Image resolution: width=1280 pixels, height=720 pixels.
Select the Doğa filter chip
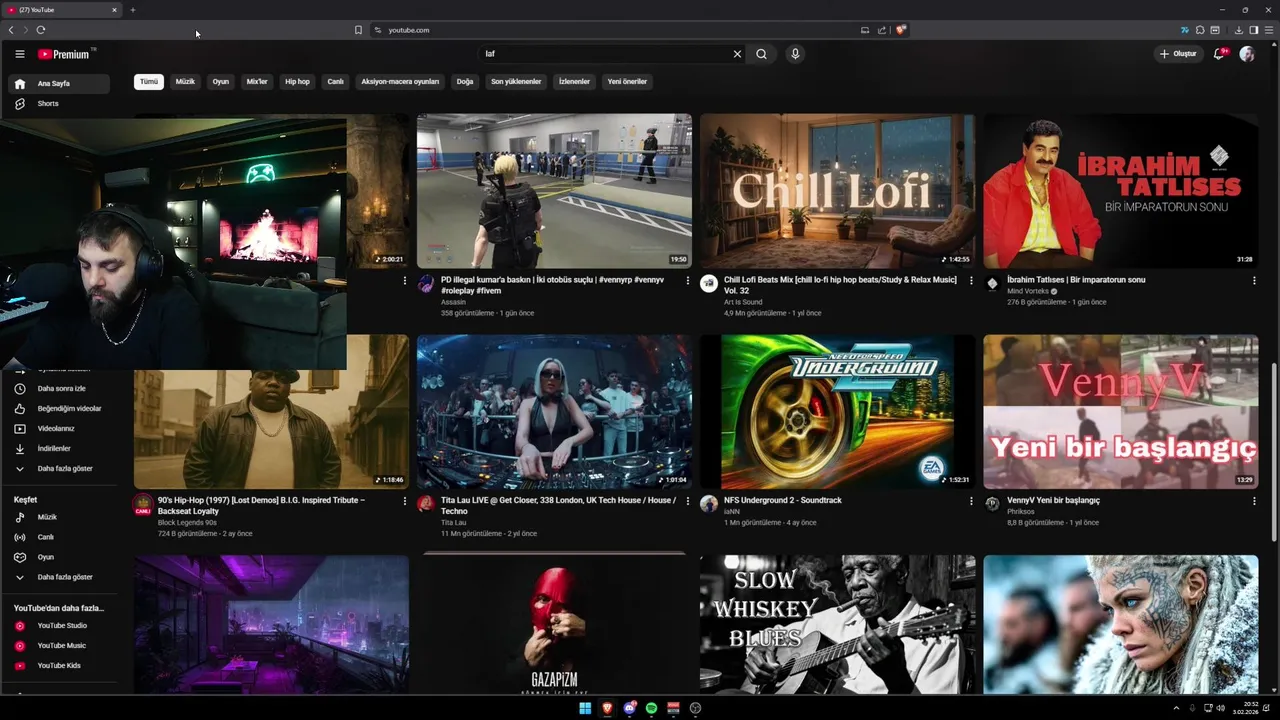465,82
